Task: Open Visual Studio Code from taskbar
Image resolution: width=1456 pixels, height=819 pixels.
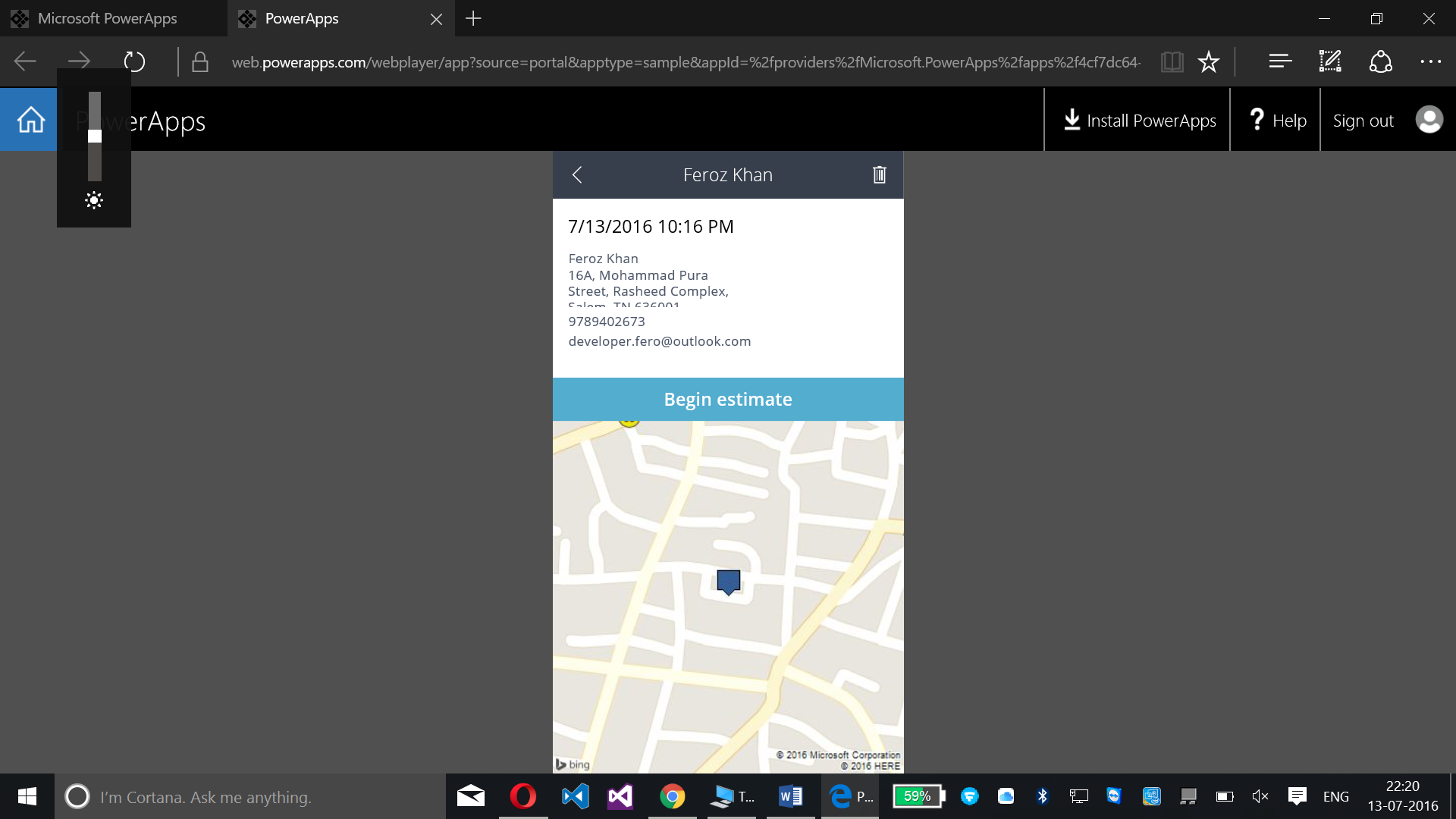Action: coord(575,796)
